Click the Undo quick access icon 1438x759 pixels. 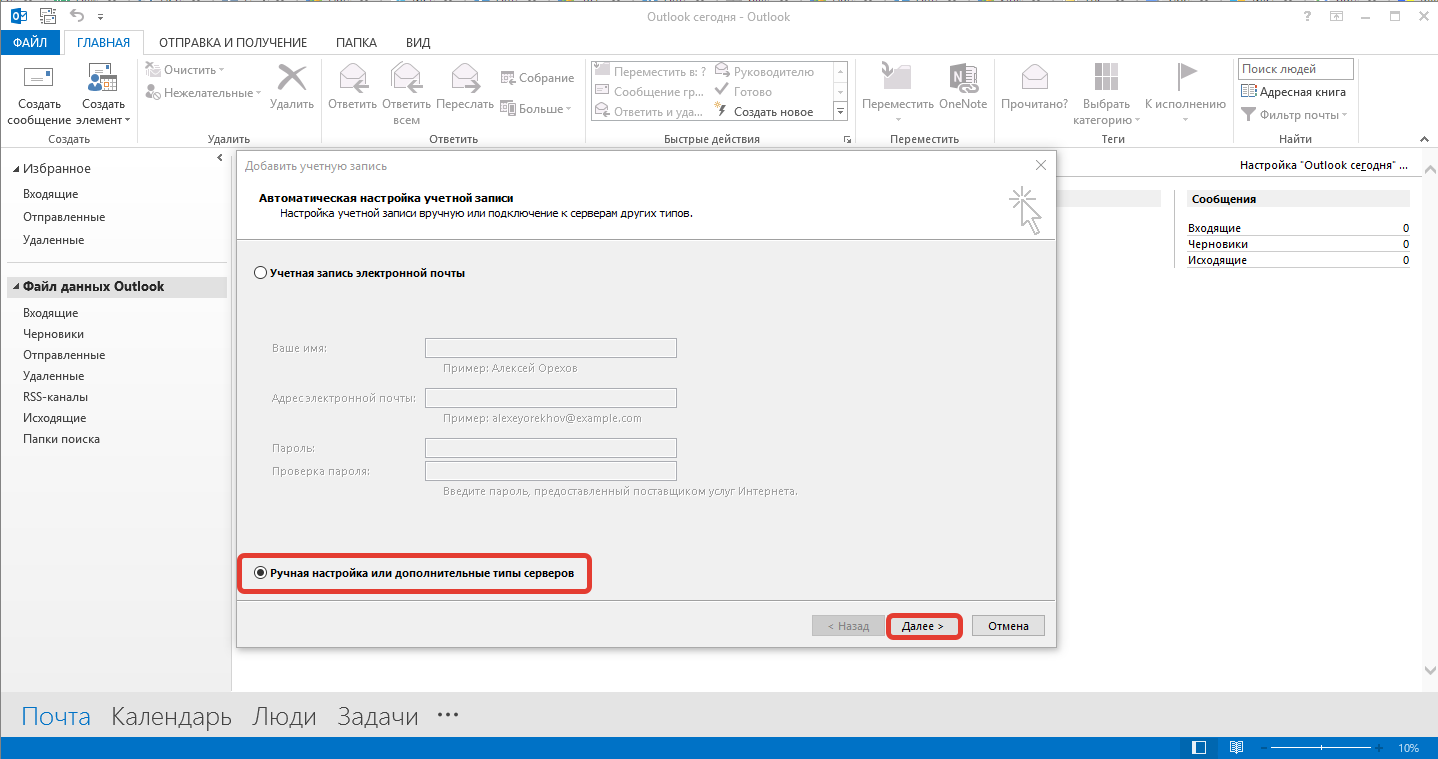click(x=78, y=16)
